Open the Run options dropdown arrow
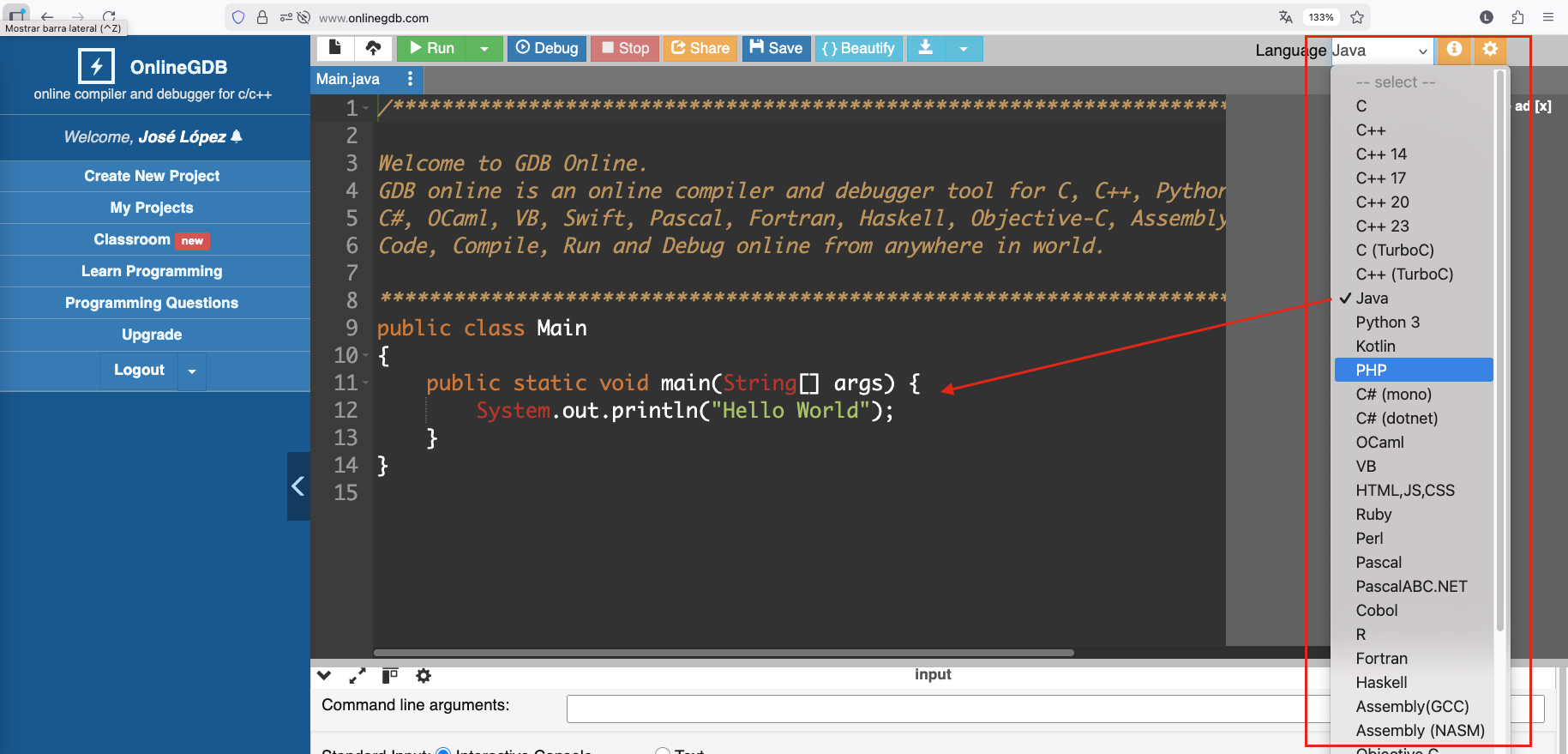 click(484, 49)
